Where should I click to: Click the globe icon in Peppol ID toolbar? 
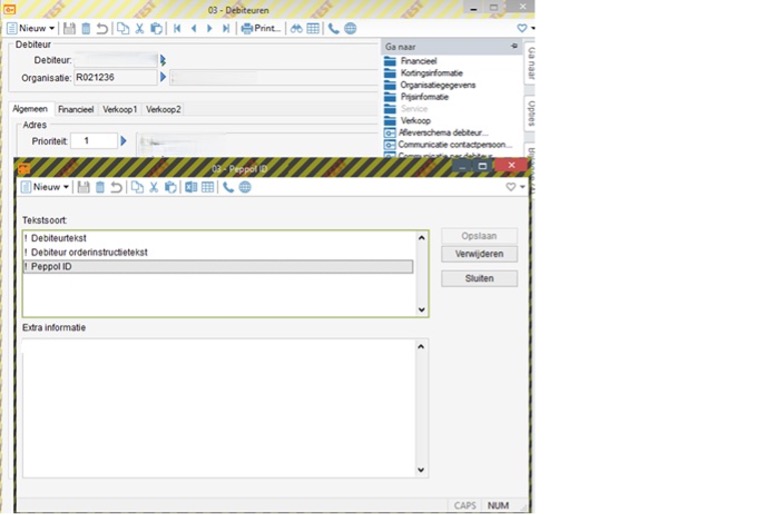(x=244, y=187)
